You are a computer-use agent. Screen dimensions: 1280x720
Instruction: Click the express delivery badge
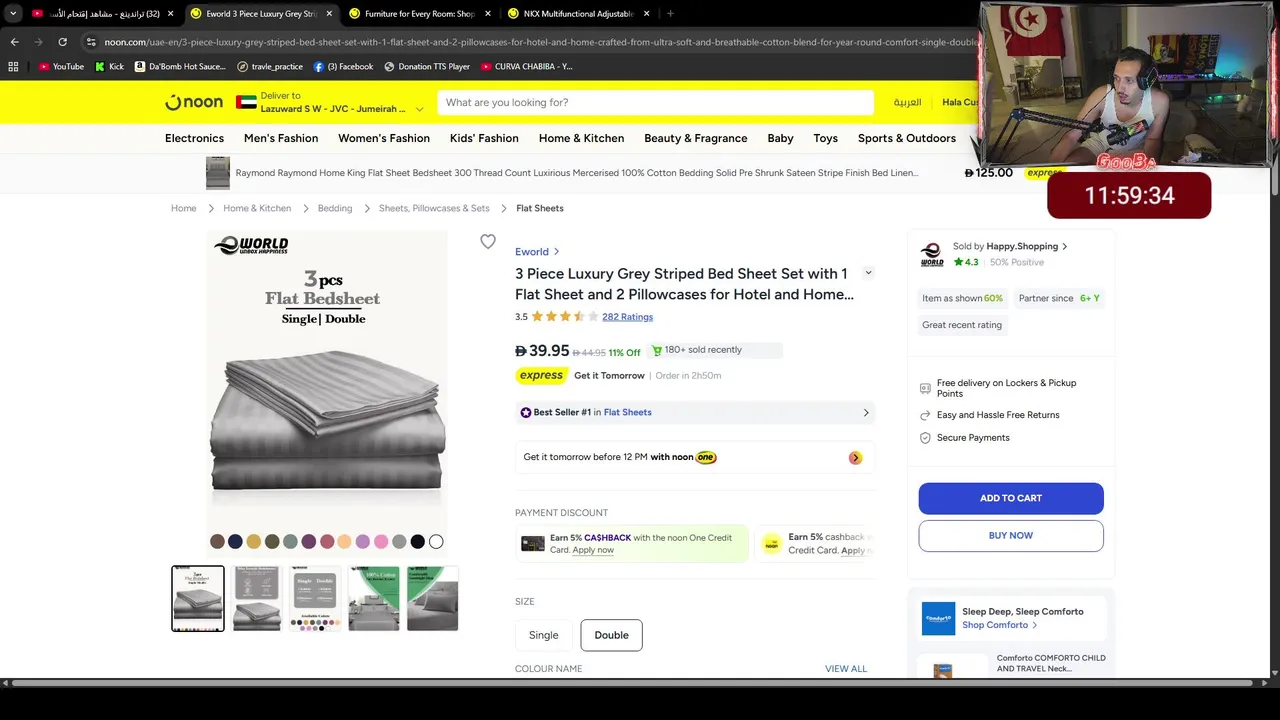point(541,375)
